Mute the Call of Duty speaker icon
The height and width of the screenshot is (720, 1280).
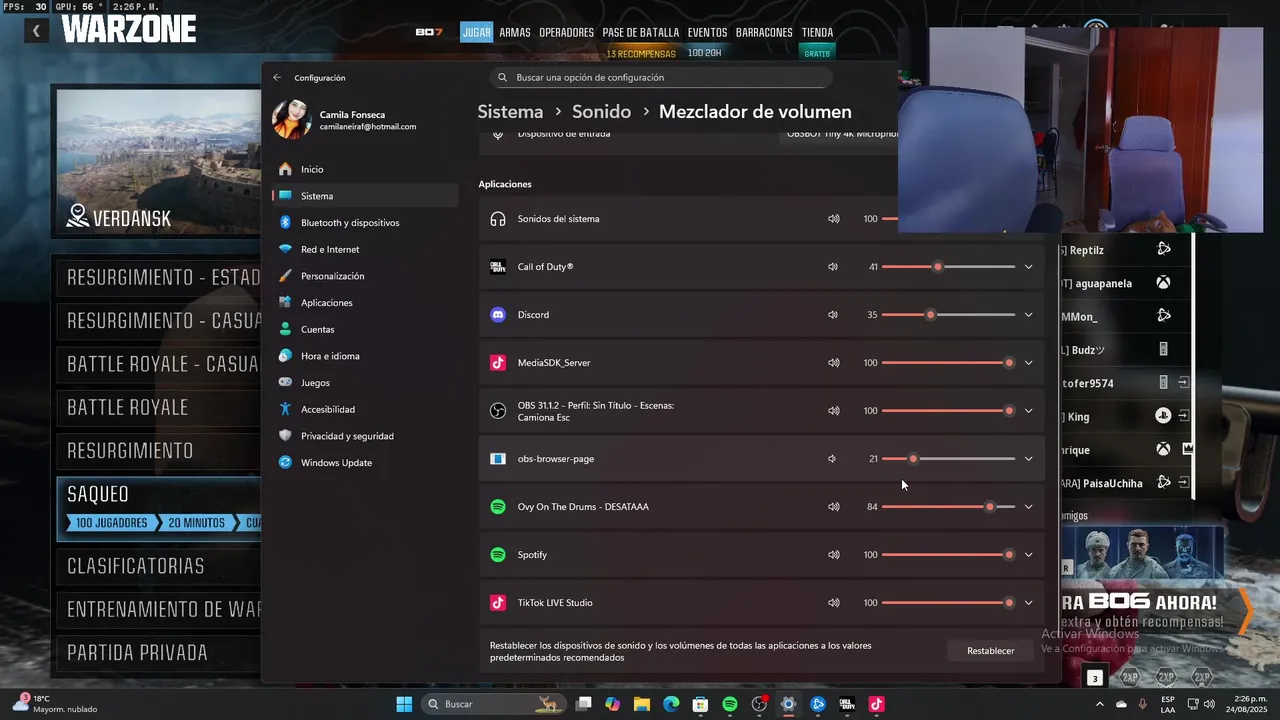point(833,267)
